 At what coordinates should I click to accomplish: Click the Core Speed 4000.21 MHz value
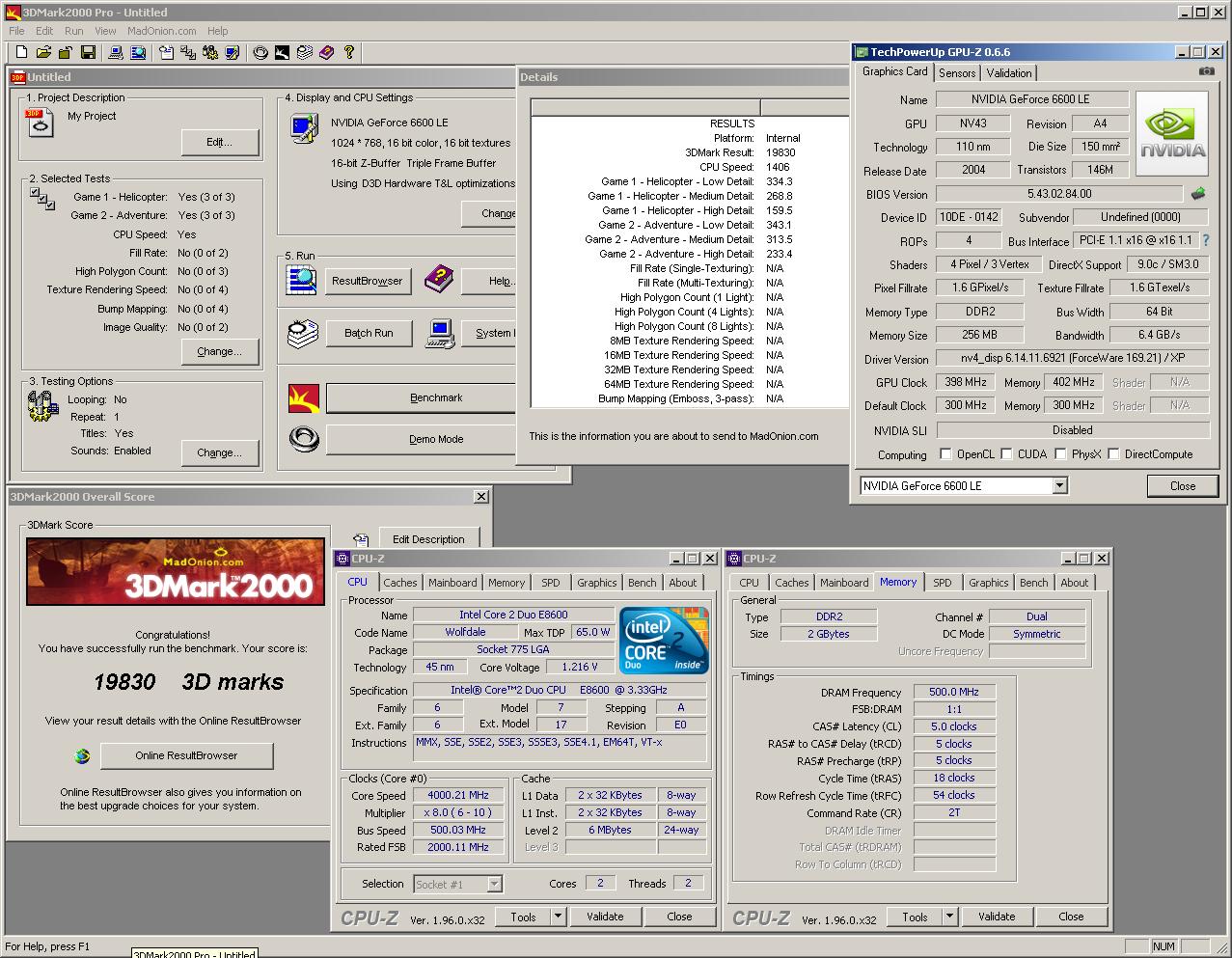pyautogui.click(x=458, y=795)
